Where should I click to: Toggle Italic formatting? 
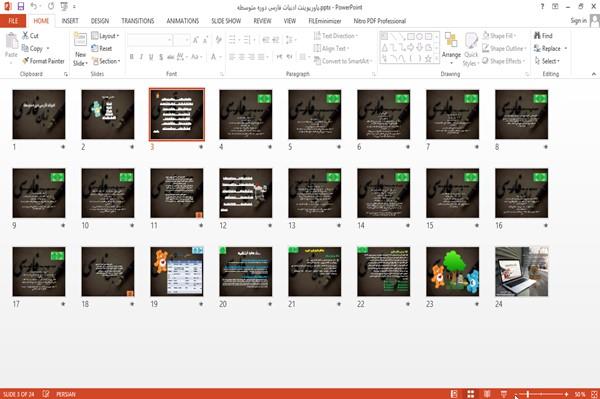[141, 57]
